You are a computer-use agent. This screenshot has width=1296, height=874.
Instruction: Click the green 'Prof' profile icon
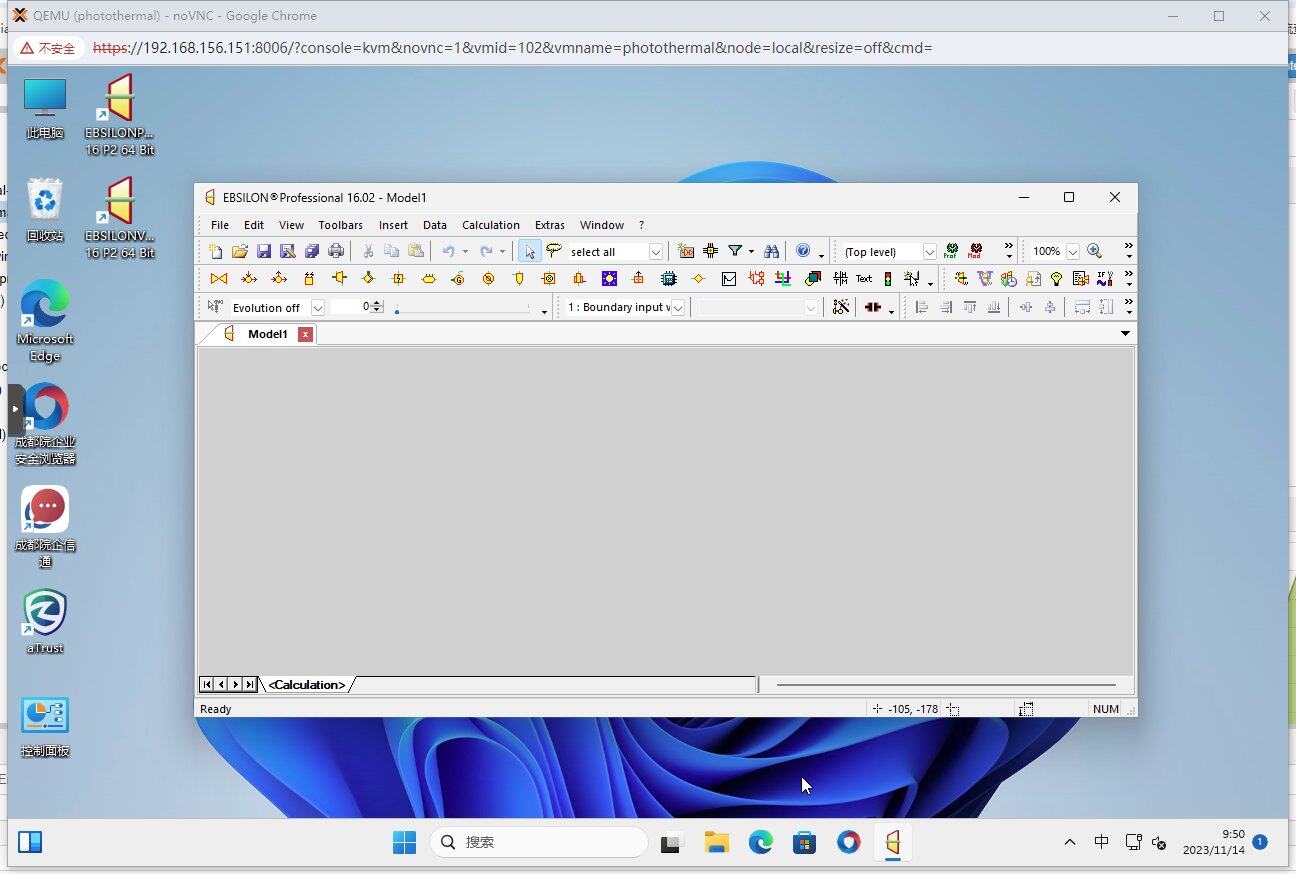click(950, 252)
